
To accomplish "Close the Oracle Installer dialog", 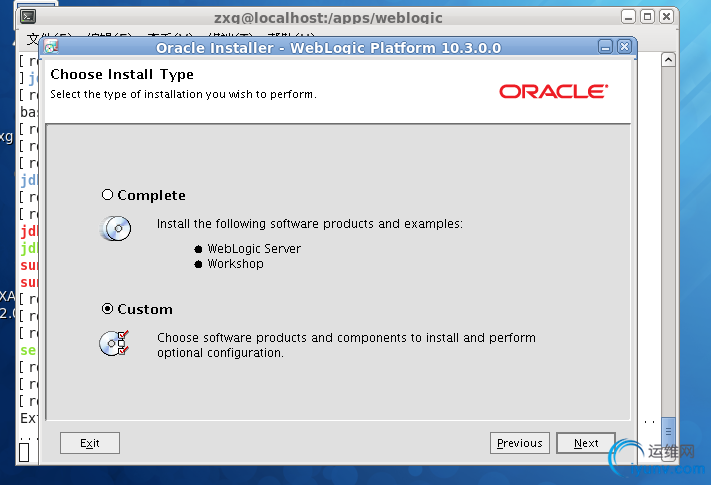I will [x=625, y=47].
